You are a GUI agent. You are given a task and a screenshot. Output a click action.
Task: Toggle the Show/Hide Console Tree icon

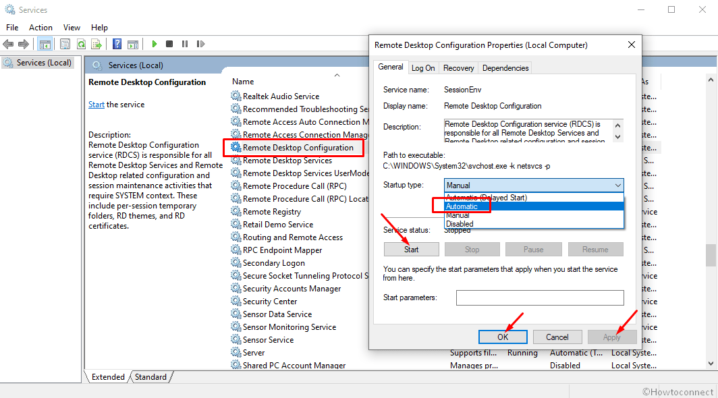point(45,44)
